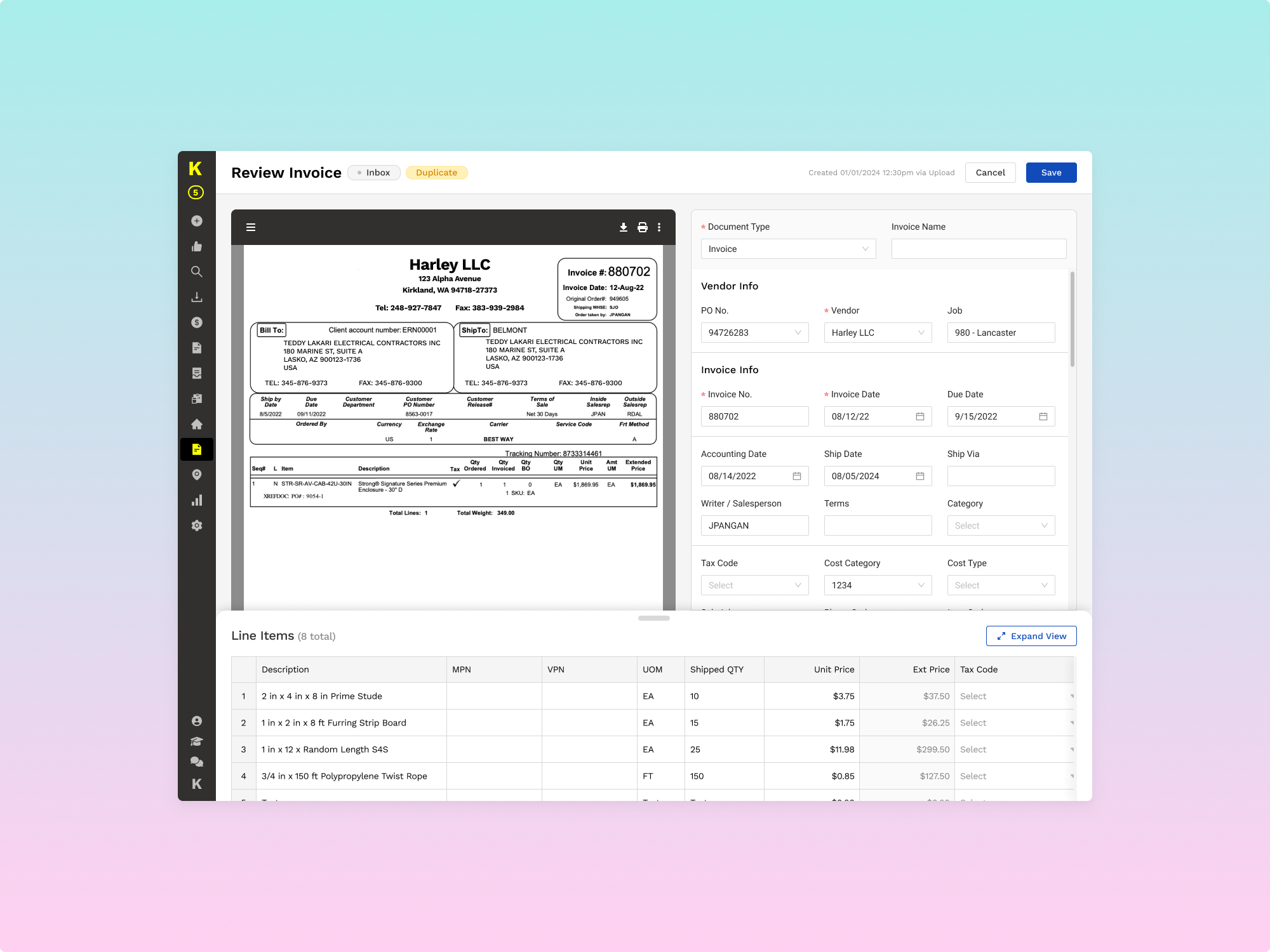Image resolution: width=1270 pixels, height=952 pixels.
Task: Click the line items panel drag handle
Action: coord(653,618)
